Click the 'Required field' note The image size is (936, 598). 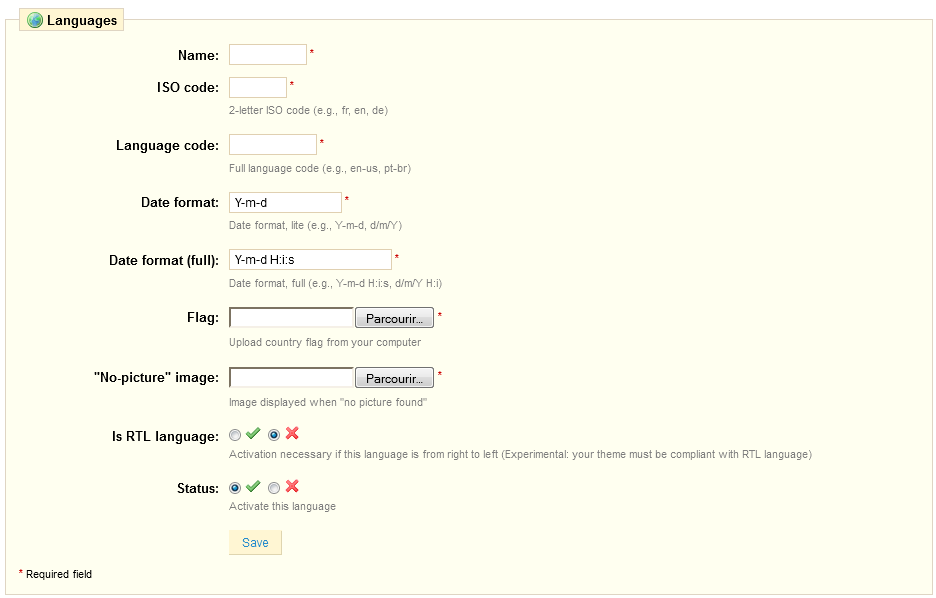click(x=59, y=574)
